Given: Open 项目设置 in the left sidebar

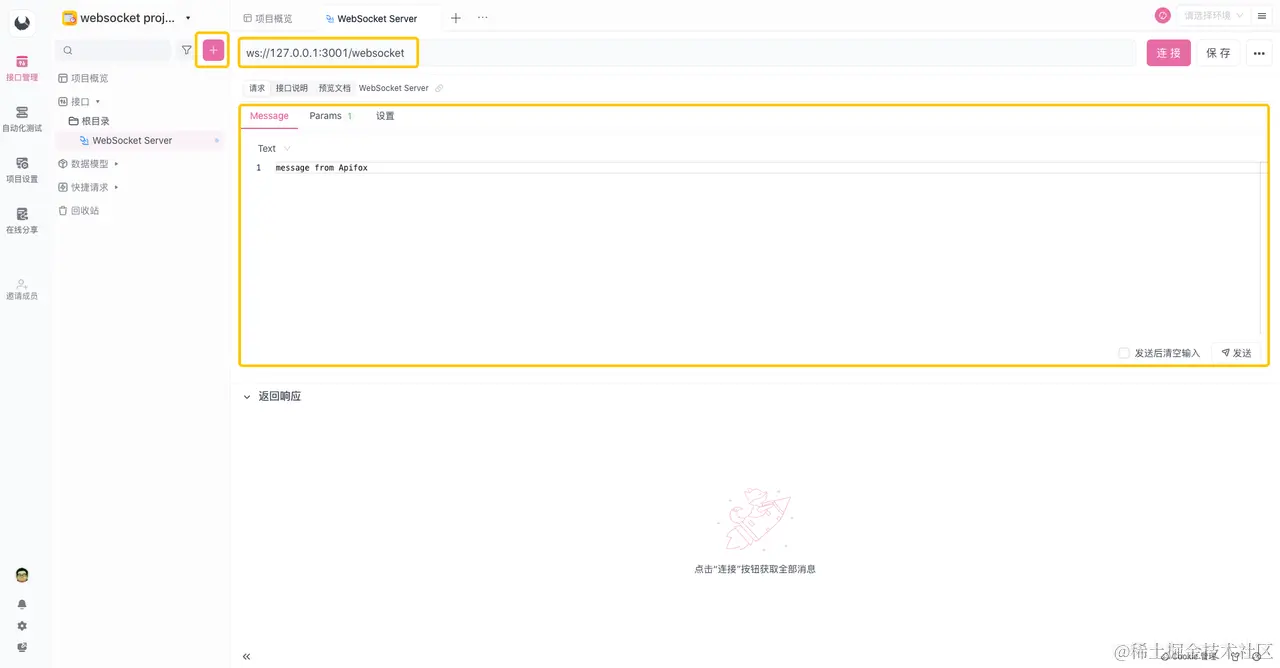Looking at the screenshot, I should point(22,170).
